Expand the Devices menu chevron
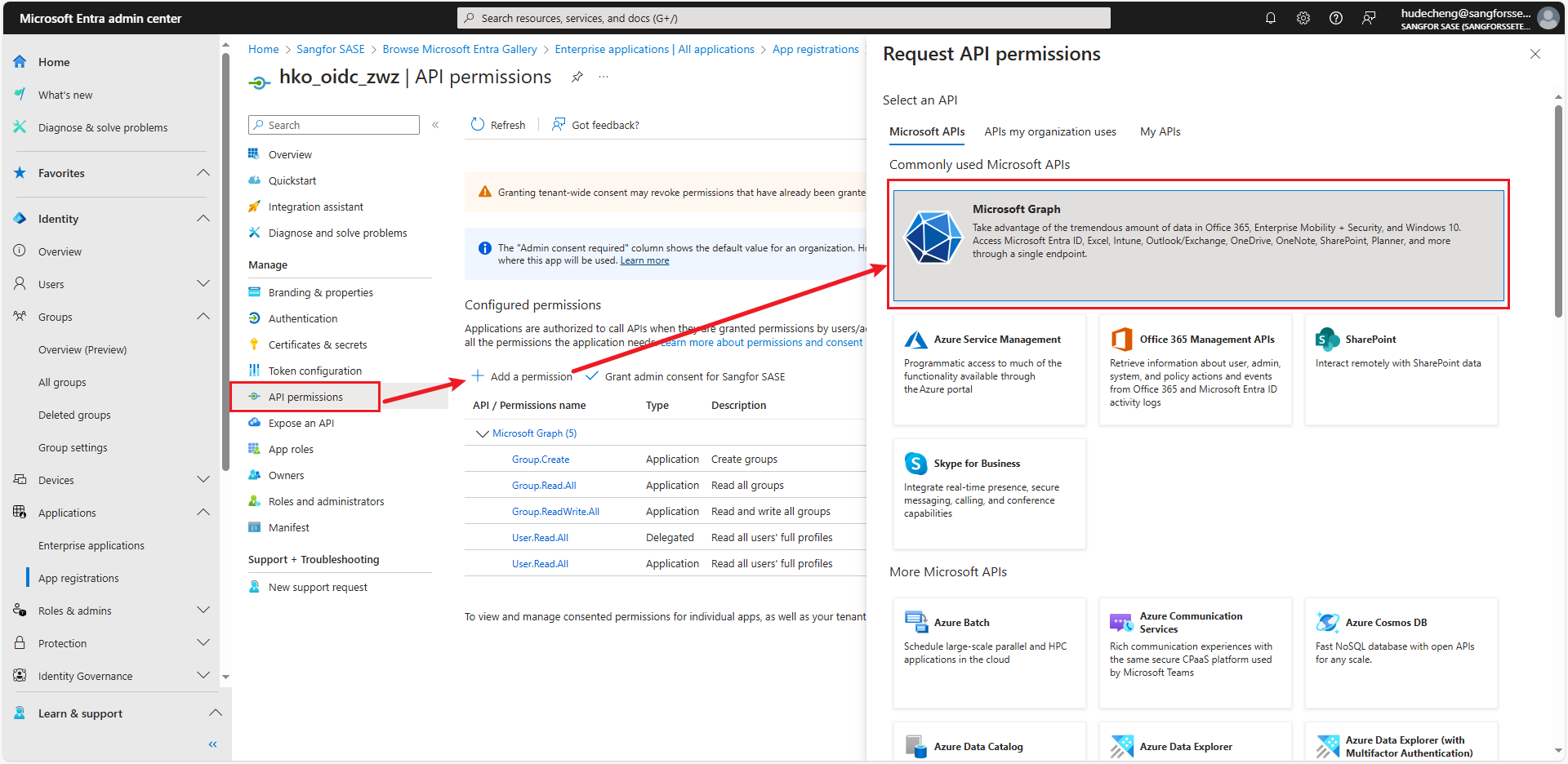The height and width of the screenshot is (764, 1568). click(x=203, y=480)
